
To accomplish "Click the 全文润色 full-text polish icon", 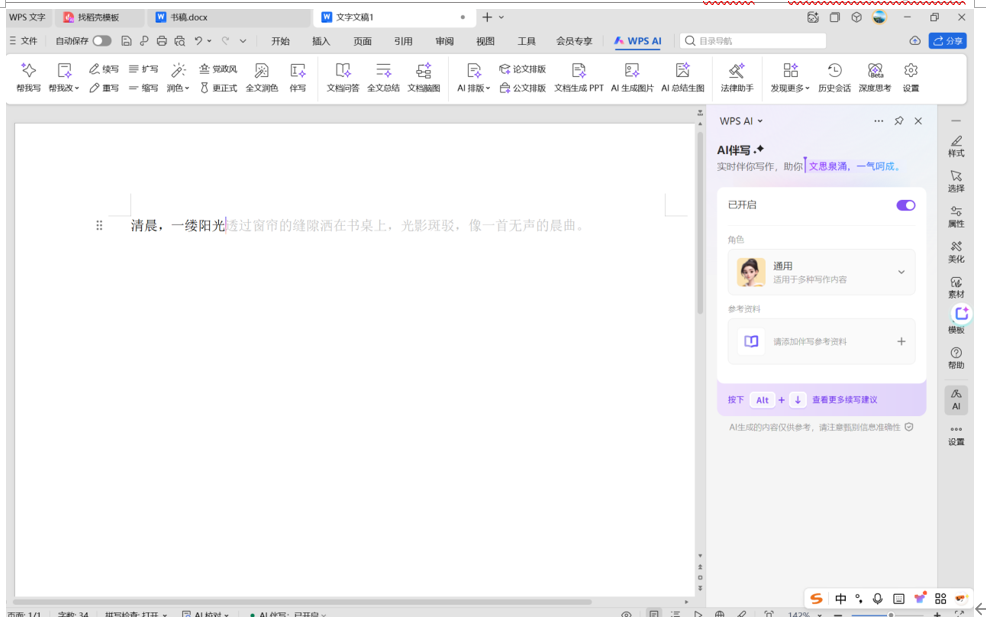I will click(262, 77).
